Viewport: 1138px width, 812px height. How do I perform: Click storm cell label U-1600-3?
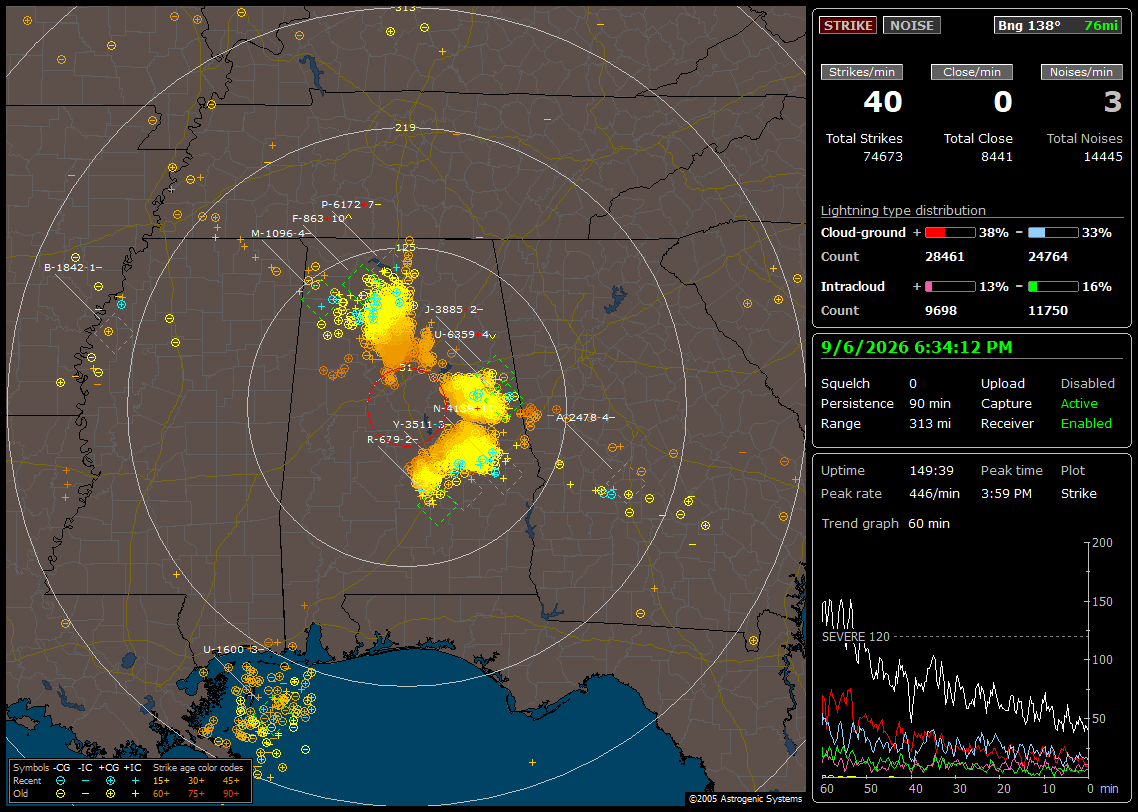232,649
